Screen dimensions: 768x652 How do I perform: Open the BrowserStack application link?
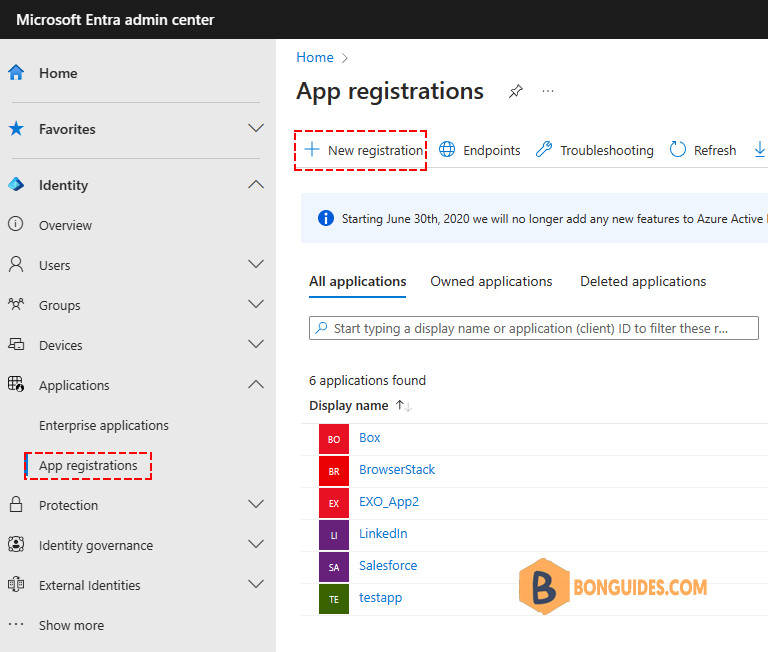pyautogui.click(x=397, y=469)
